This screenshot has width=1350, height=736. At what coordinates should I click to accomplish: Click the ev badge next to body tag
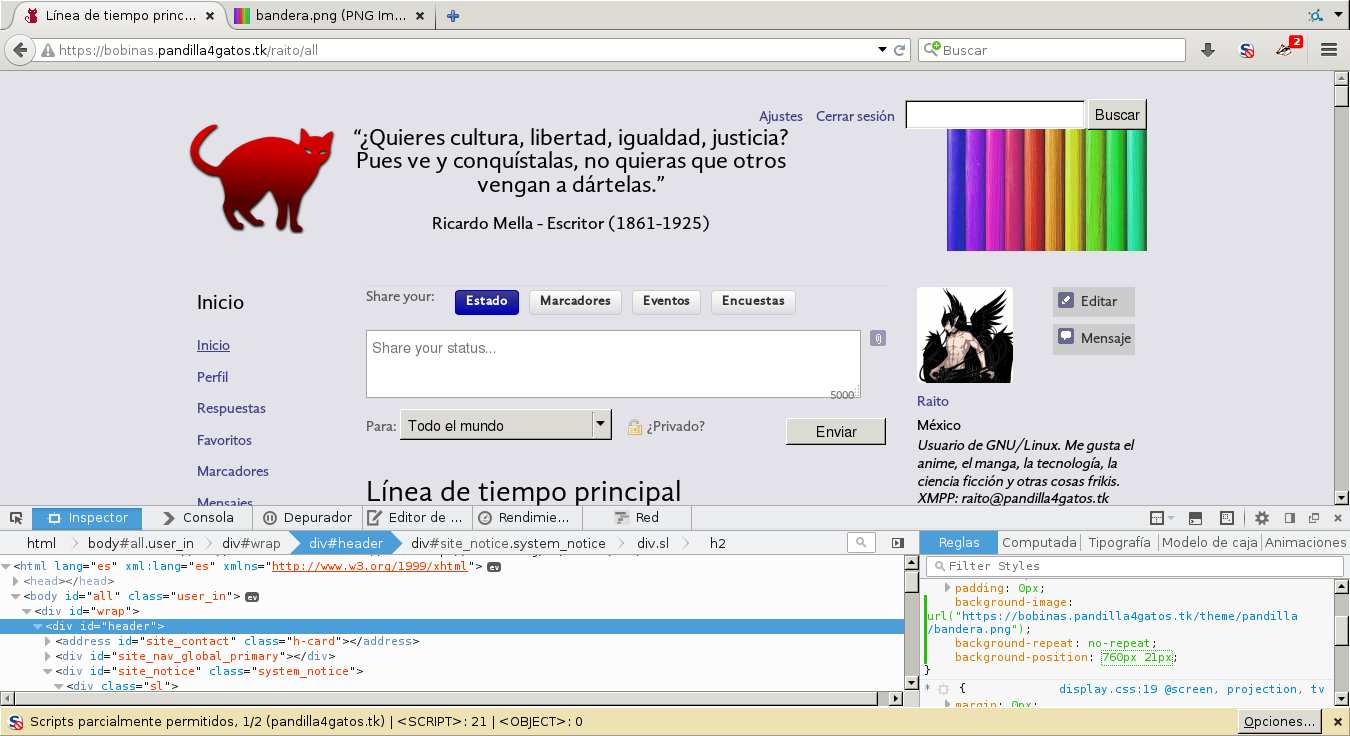253,597
